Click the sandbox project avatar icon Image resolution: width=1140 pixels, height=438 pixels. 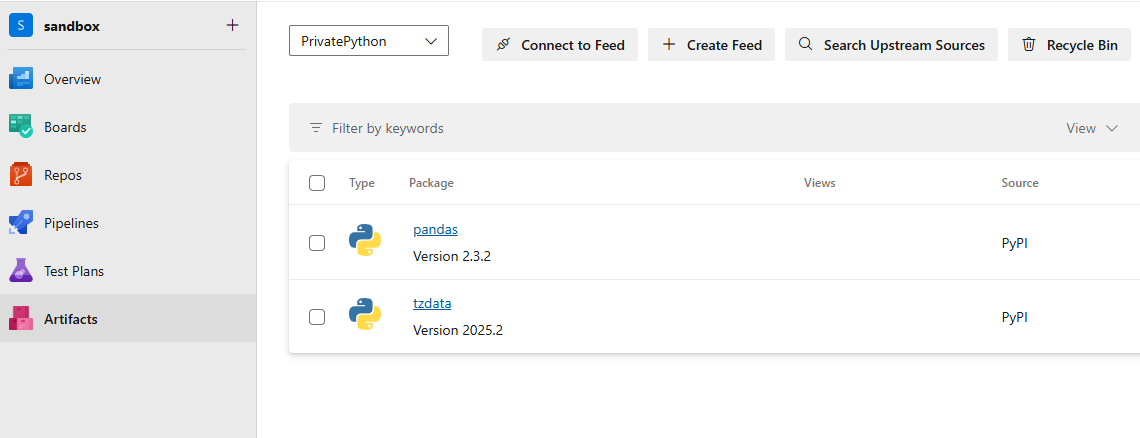coord(21,26)
